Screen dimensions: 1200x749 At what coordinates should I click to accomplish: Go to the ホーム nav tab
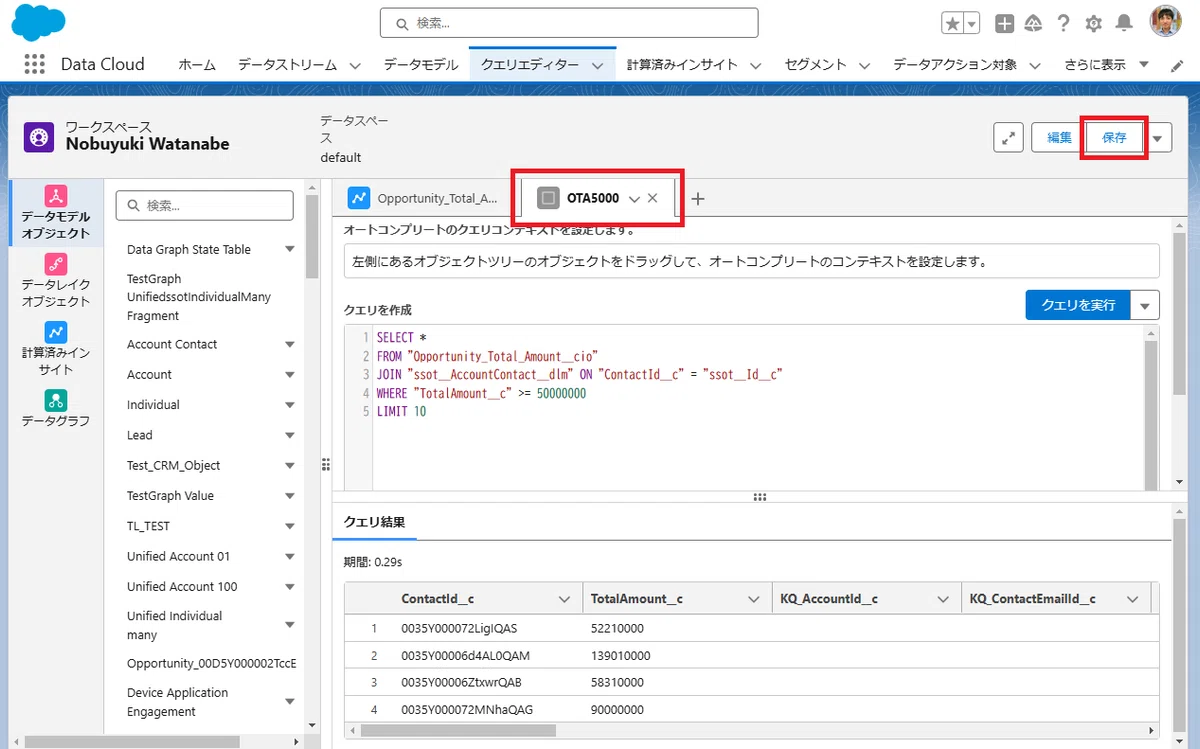coord(197,64)
